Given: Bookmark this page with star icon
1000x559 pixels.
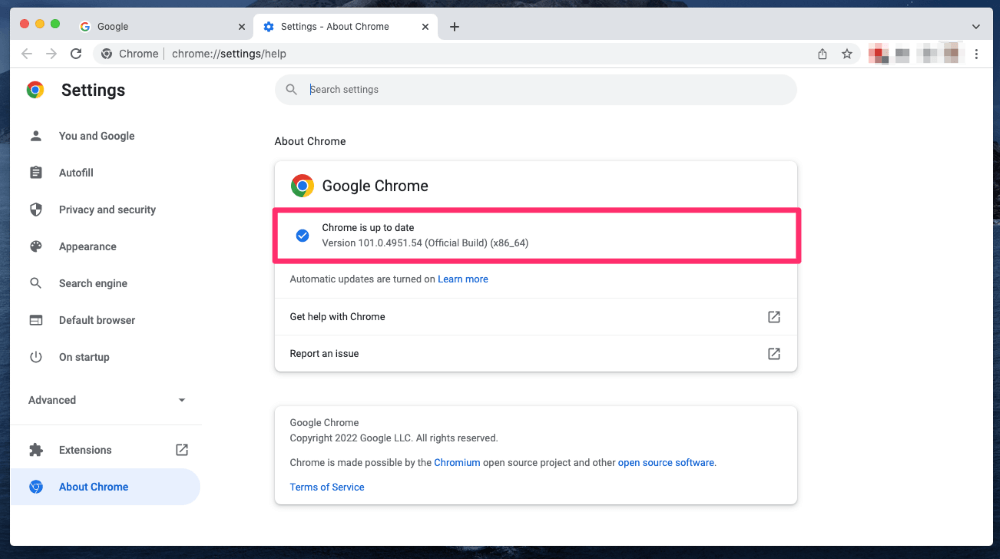Looking at the screenshot, I should point(847,54).
